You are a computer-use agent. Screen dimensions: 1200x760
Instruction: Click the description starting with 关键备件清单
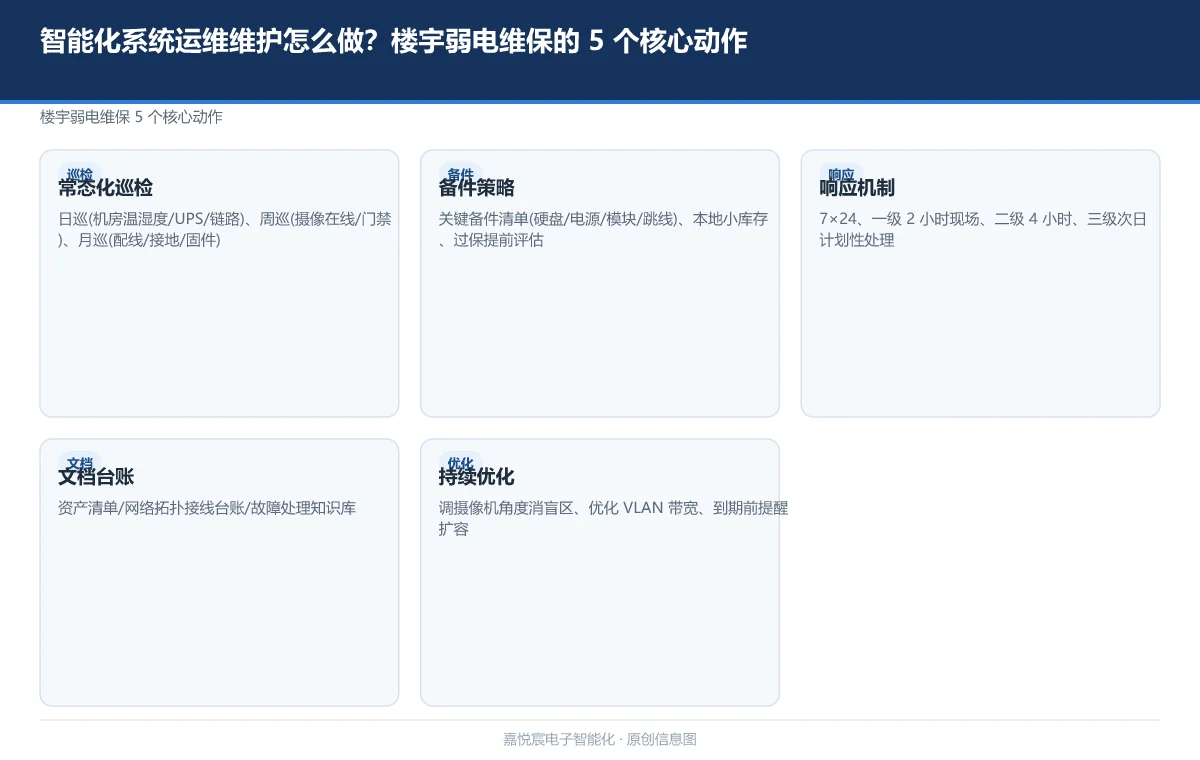(x=603, y=230)
